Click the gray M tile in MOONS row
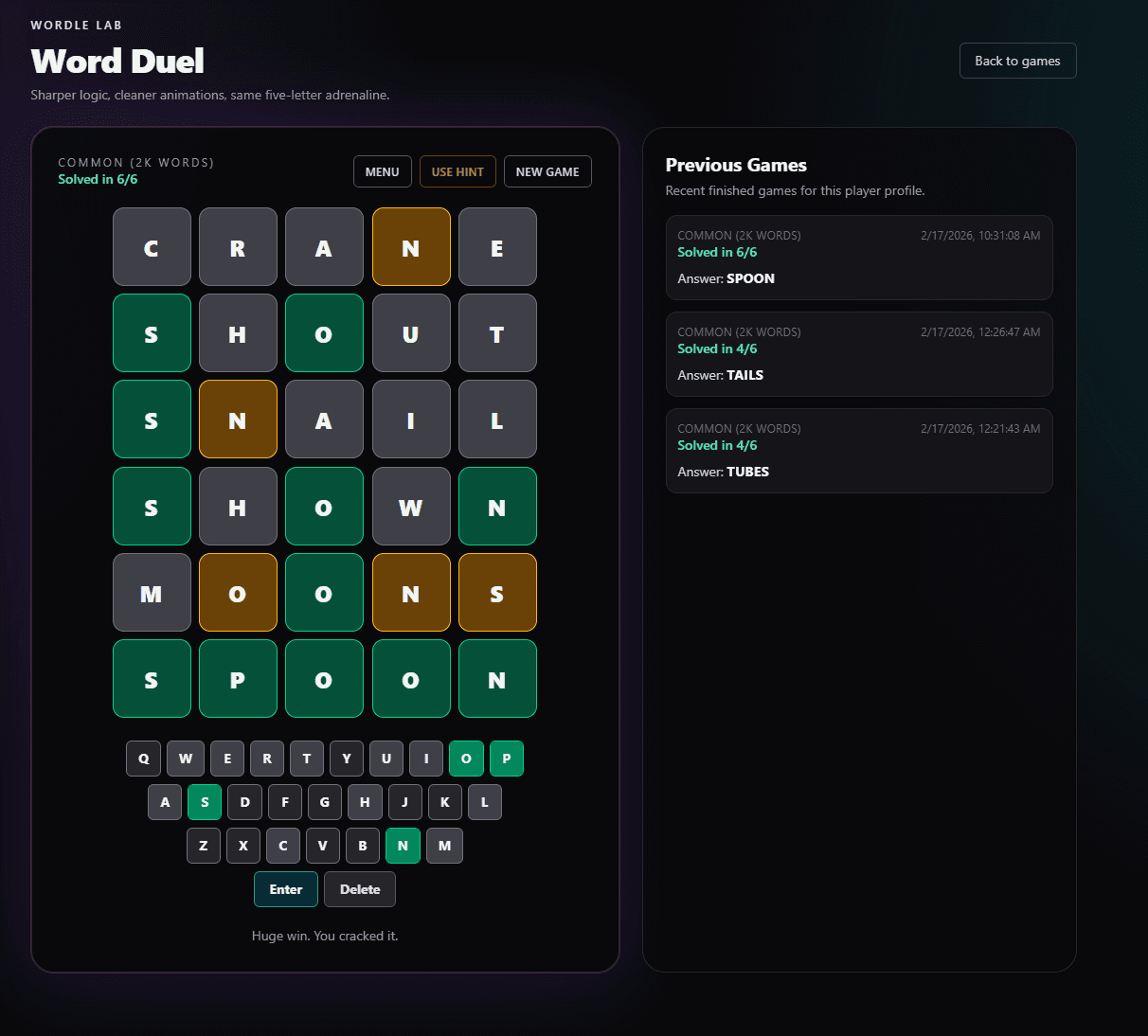The image size is (1148, 1036). 152,593
